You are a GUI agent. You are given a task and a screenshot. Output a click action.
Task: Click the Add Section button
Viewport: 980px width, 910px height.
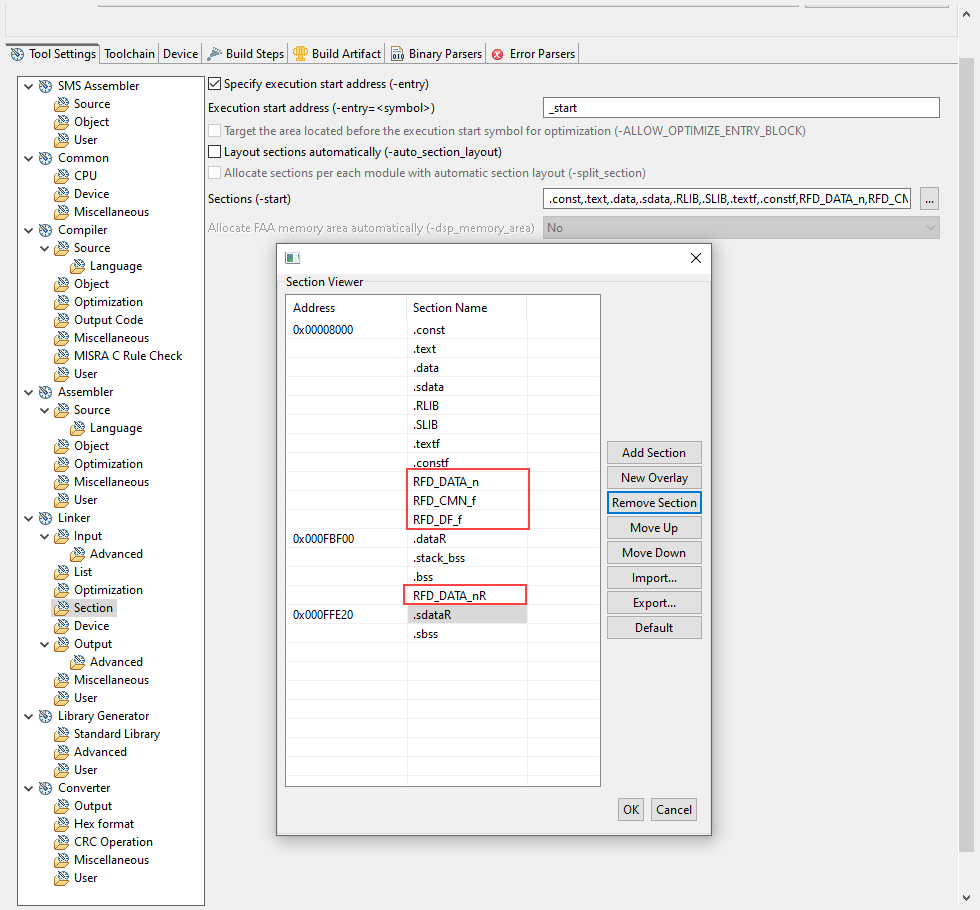tap(654, 452)
